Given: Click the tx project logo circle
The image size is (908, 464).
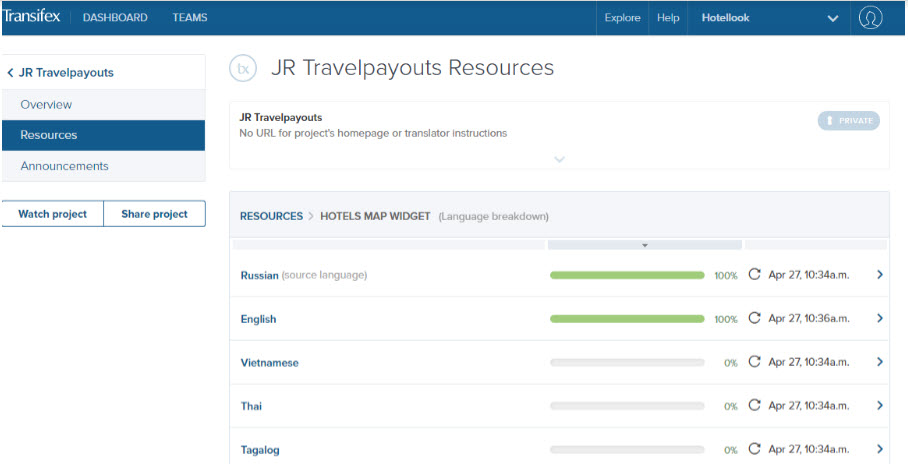Looking at the screenshot, I should coord(243,68).
